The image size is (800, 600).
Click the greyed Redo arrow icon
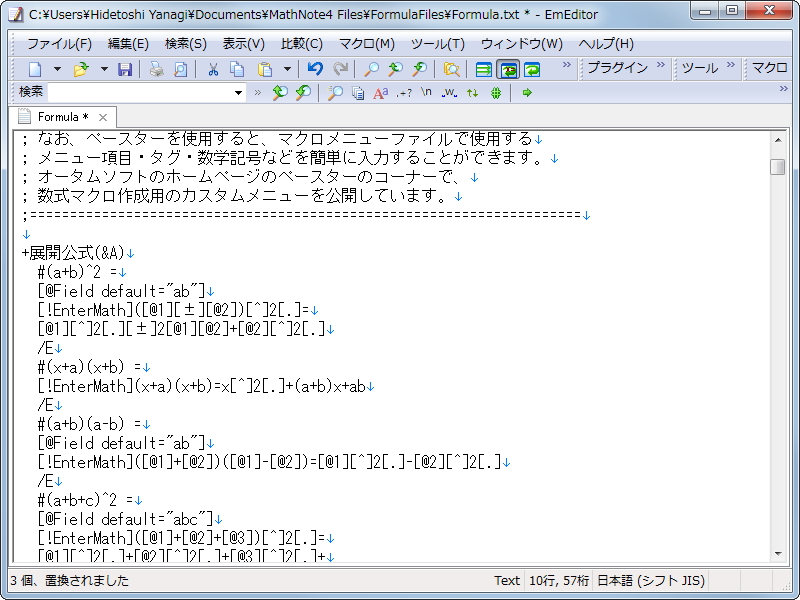(x=340, y=69)
